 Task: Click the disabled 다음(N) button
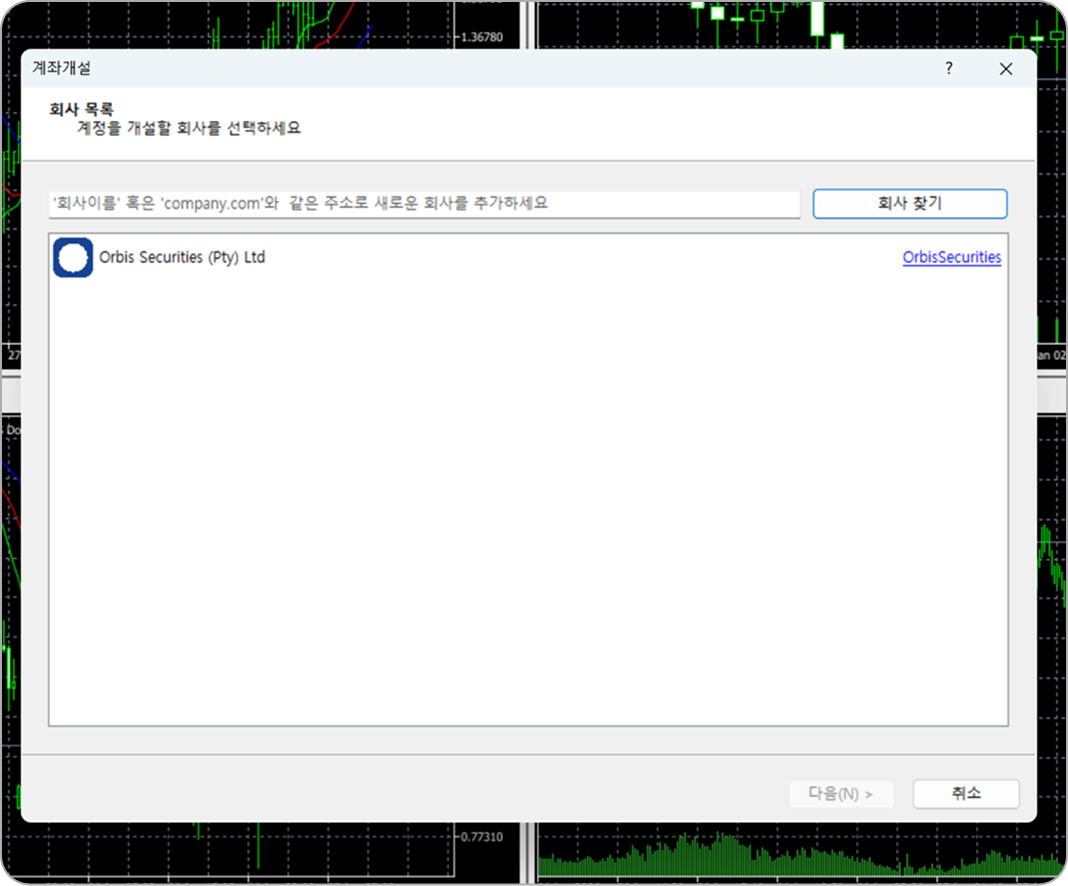coord(841,793)
